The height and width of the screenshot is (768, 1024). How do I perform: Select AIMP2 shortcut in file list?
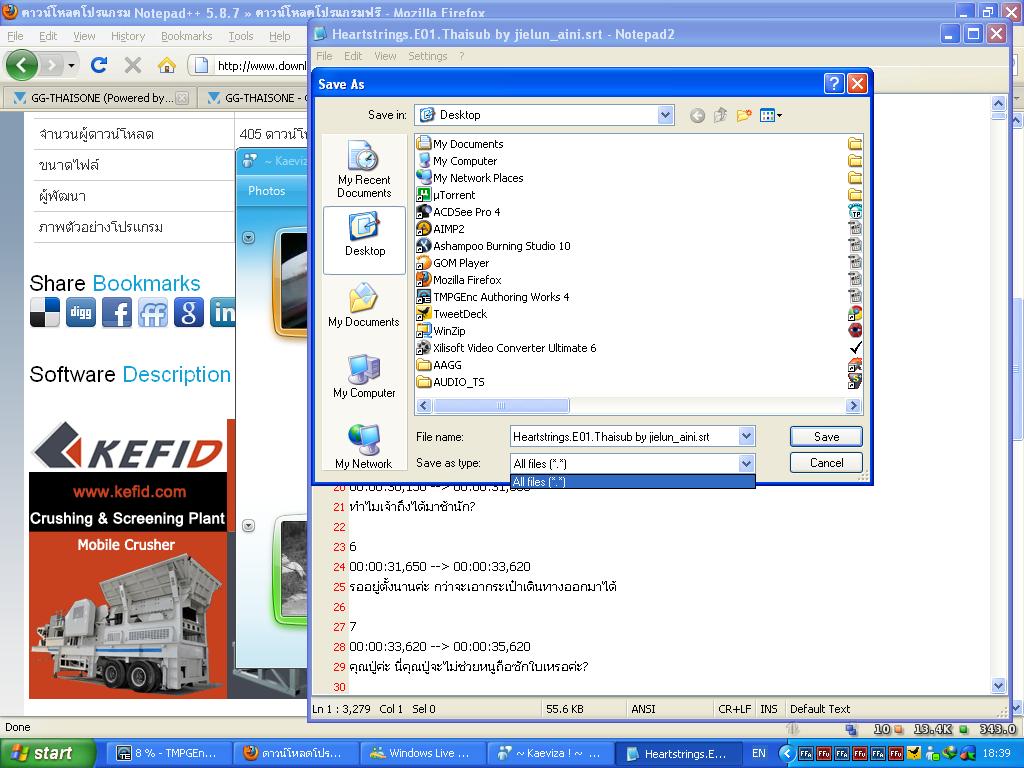point(441,229)
